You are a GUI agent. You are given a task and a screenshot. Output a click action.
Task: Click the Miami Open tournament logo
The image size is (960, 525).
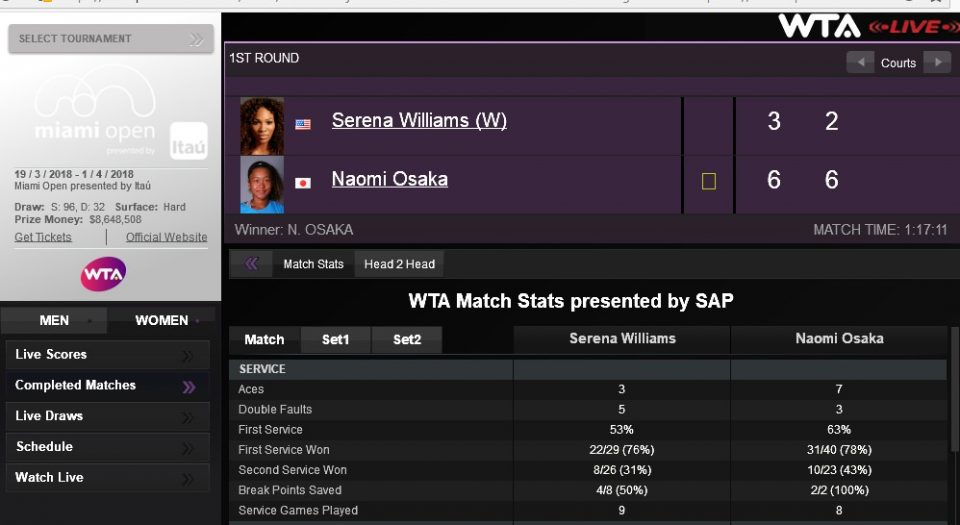[x=96, y=117]
